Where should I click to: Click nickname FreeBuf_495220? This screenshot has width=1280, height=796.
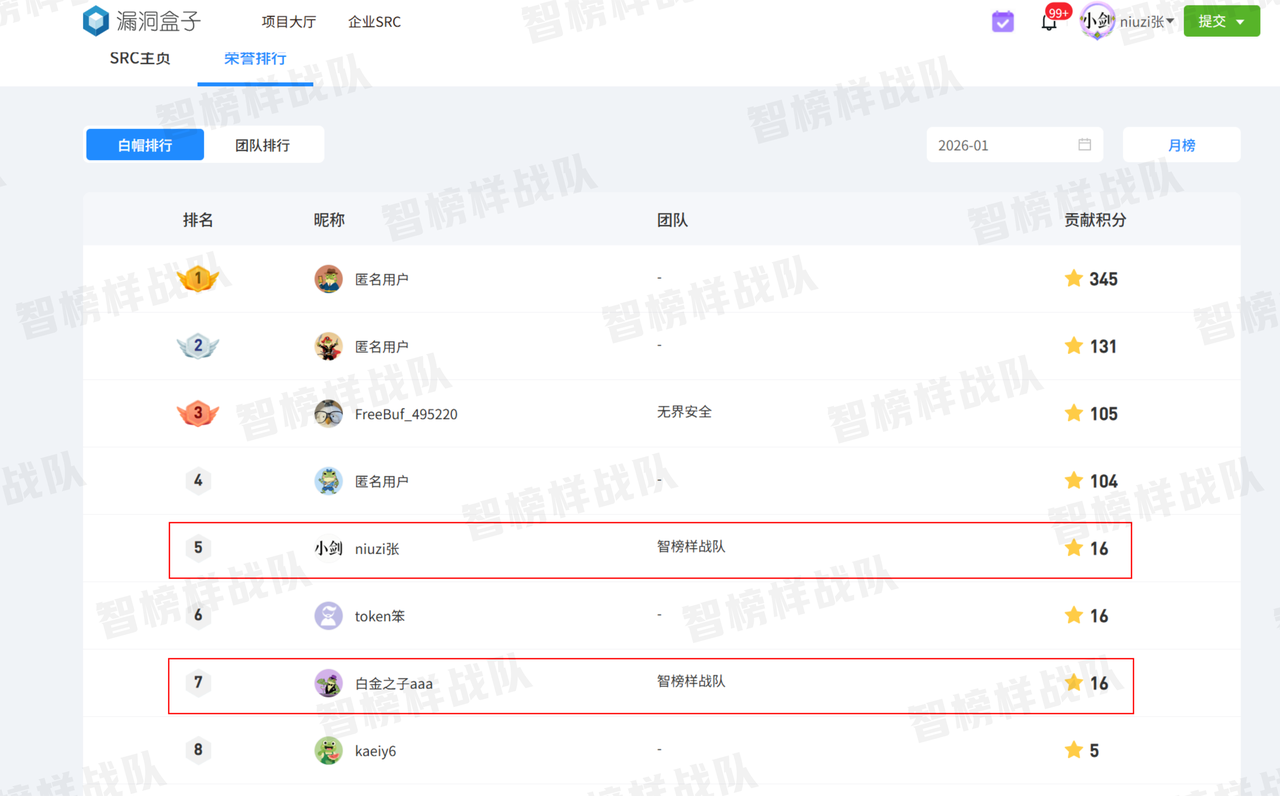click(x=406, y=414)
